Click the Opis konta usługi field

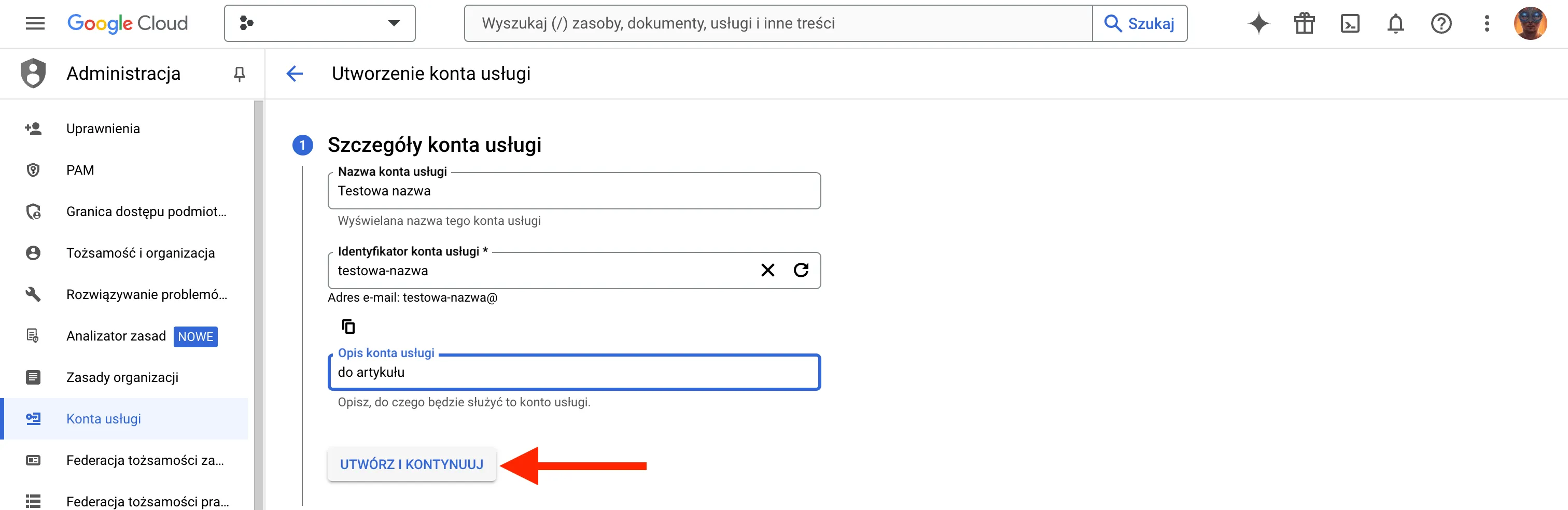[x=574, y=372]
